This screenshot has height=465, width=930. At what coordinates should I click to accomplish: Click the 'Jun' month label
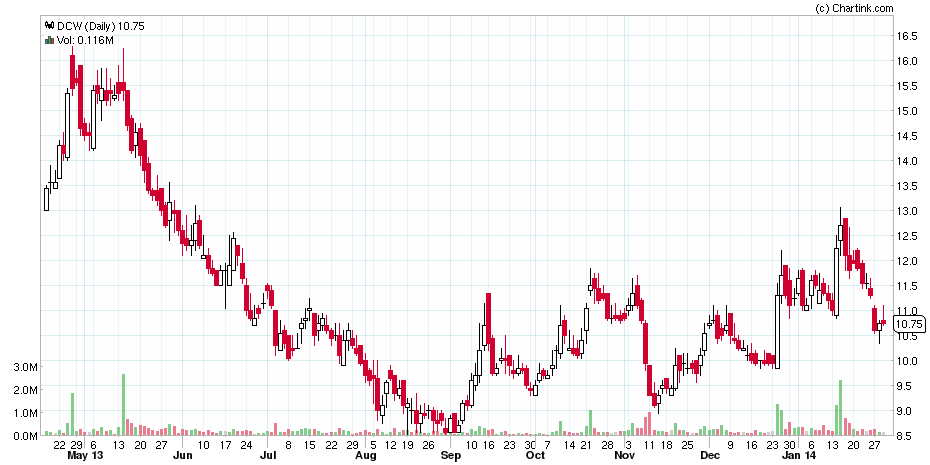click(x=183, y=456)
